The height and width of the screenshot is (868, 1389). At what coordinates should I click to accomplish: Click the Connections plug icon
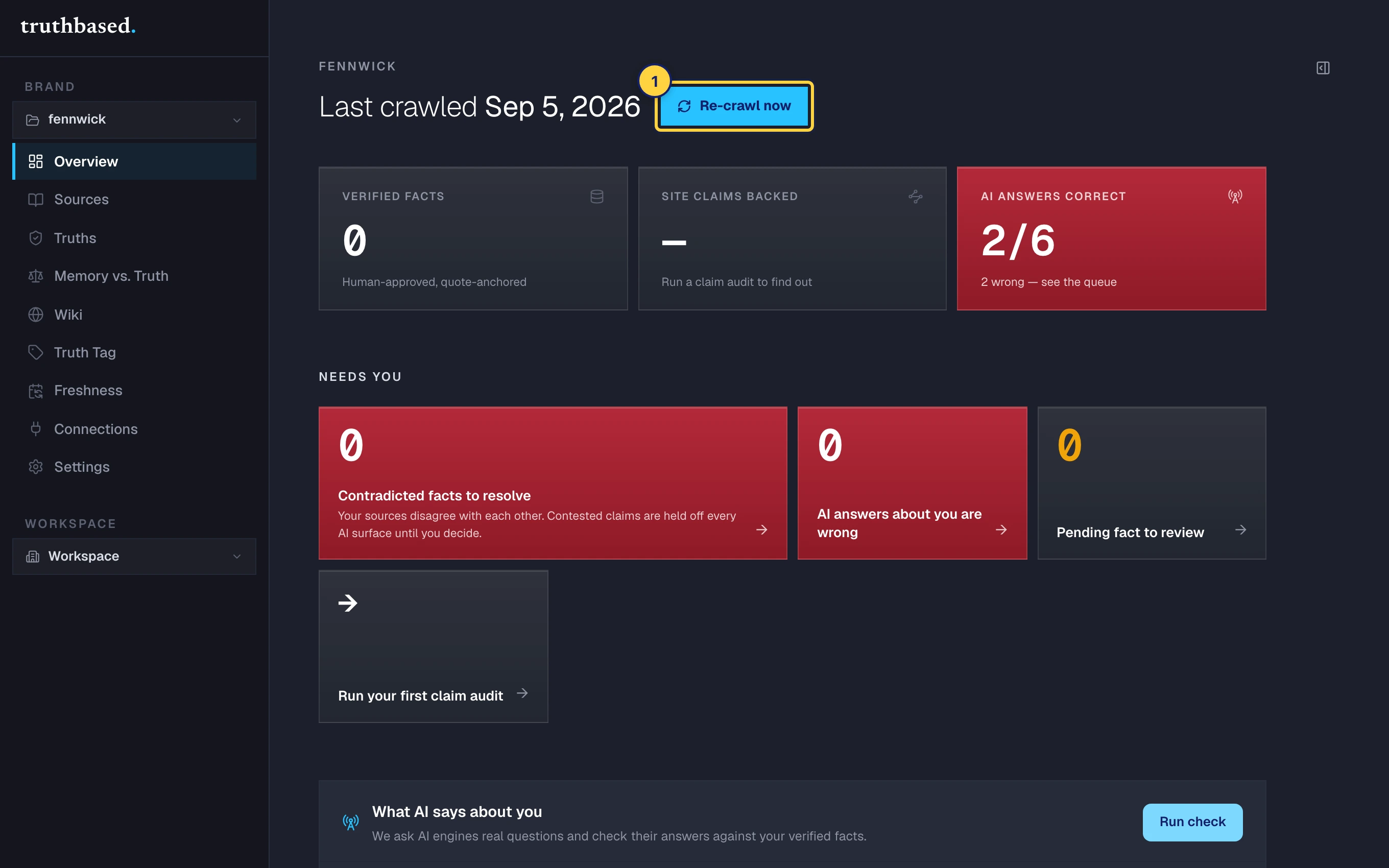tap(36, 429)
